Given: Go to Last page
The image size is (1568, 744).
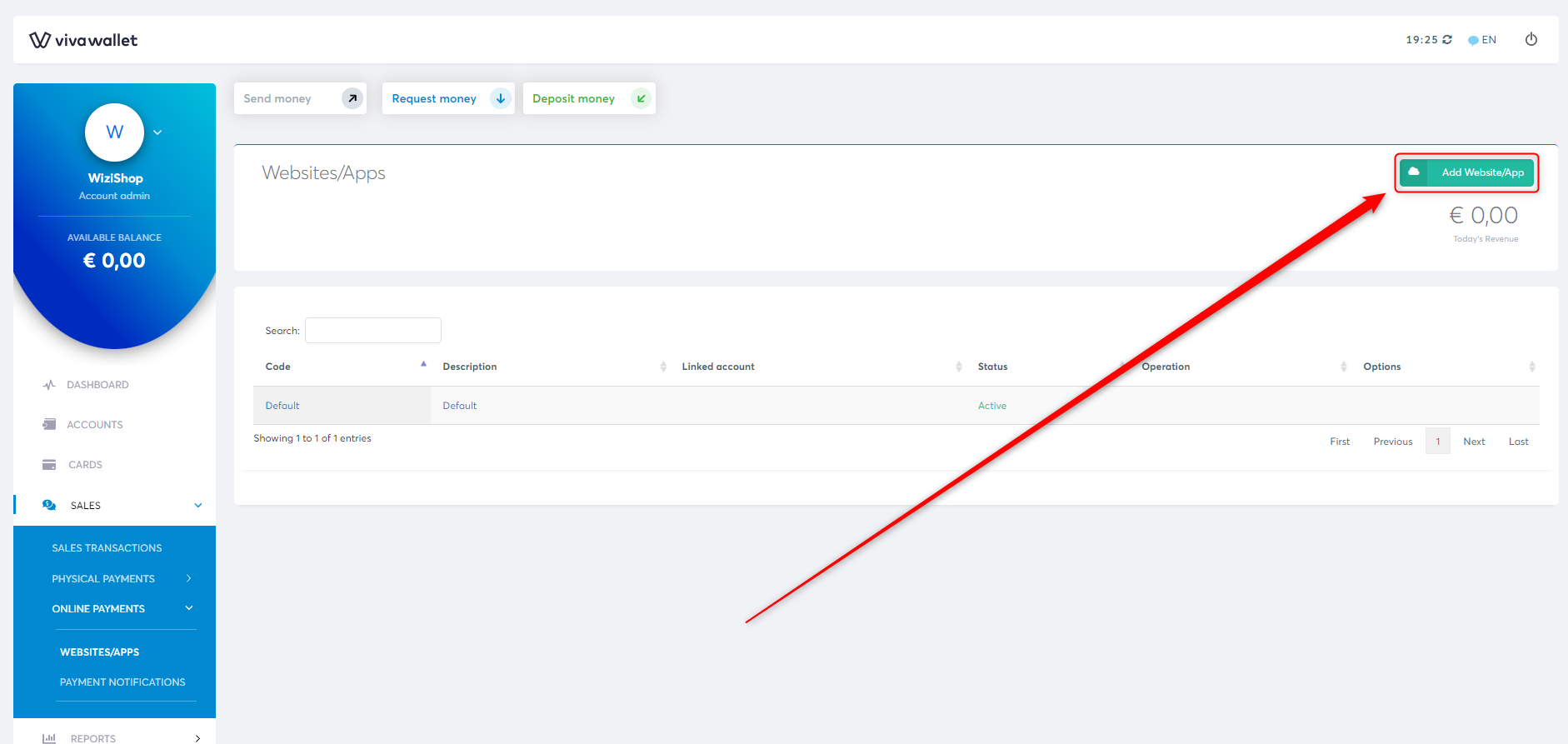Looking at the screenshot, I should [1519, 442].
